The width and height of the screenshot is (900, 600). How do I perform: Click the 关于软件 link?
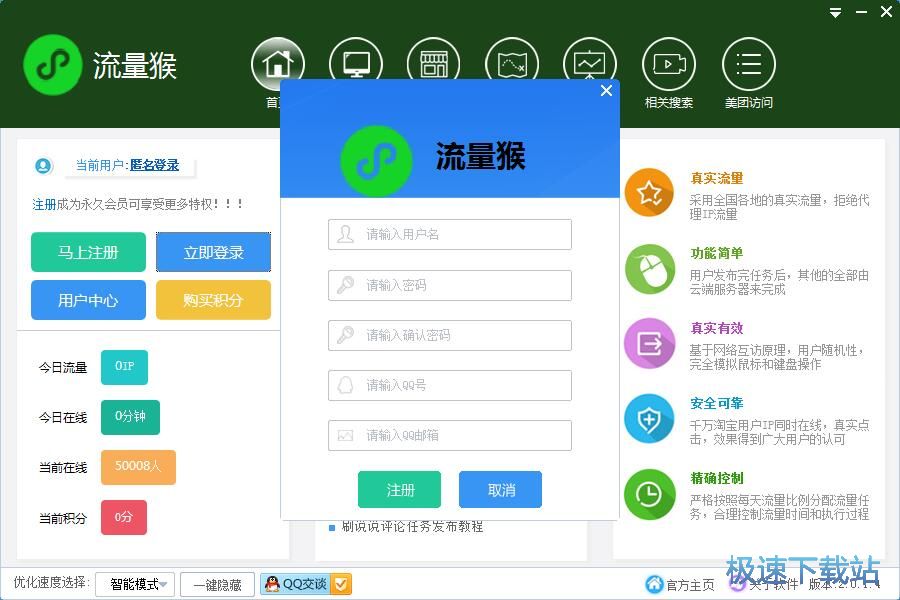[x=773, y=584]
